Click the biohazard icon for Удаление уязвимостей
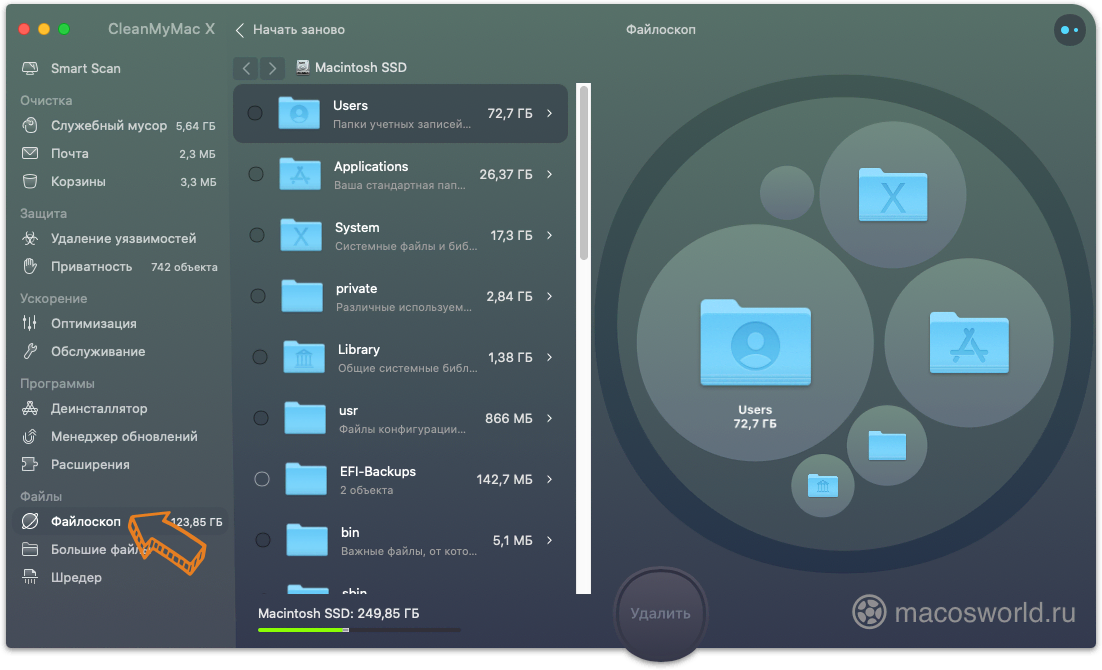The width and height of the screenshot is (1102, 670). (x=30, y=238)
